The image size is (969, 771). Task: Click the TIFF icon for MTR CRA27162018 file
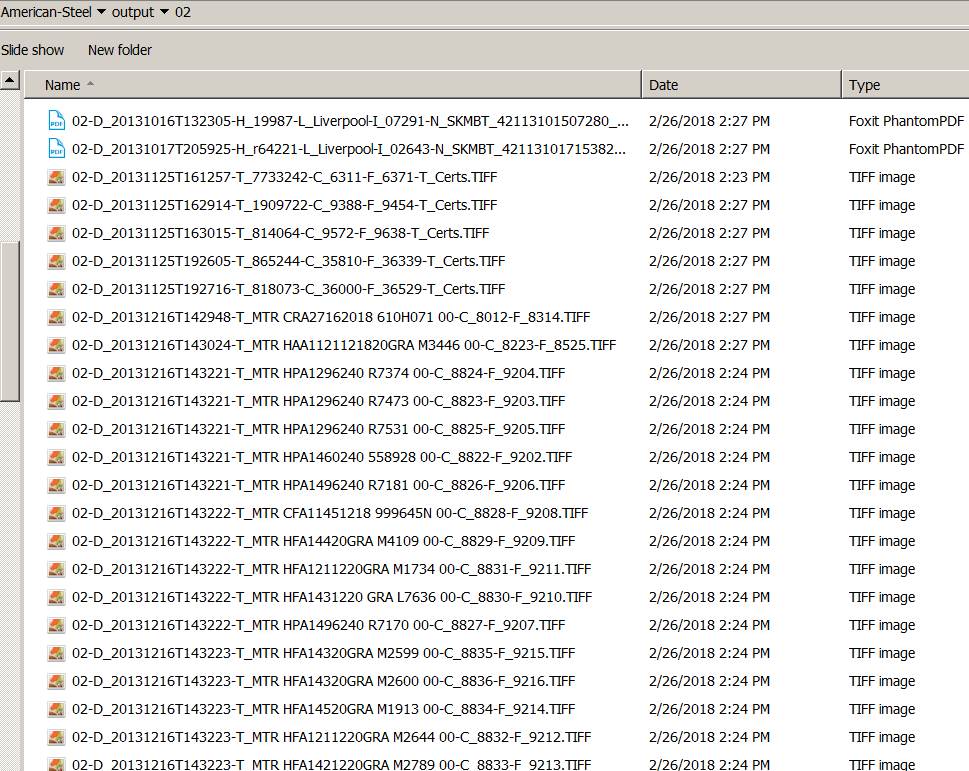(56, 317)
